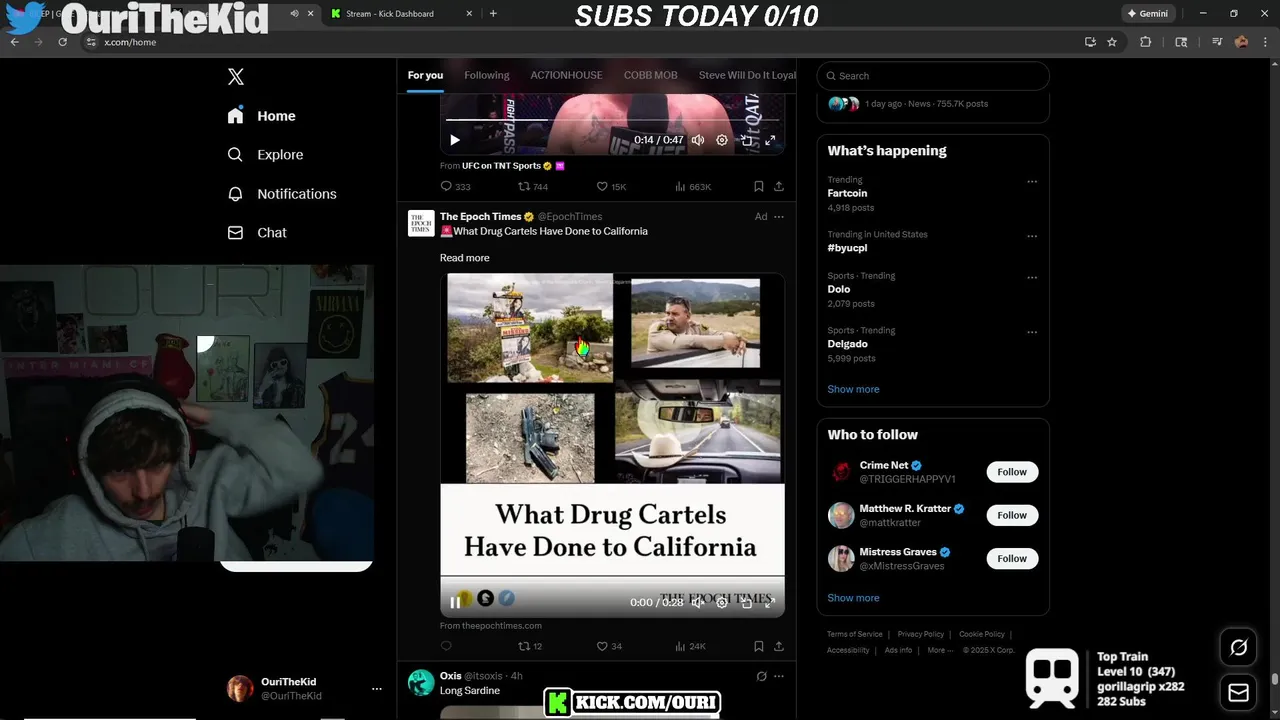Follow Crime Net
Viewport: 1280px width, 720px height.
coord(1012,472)
